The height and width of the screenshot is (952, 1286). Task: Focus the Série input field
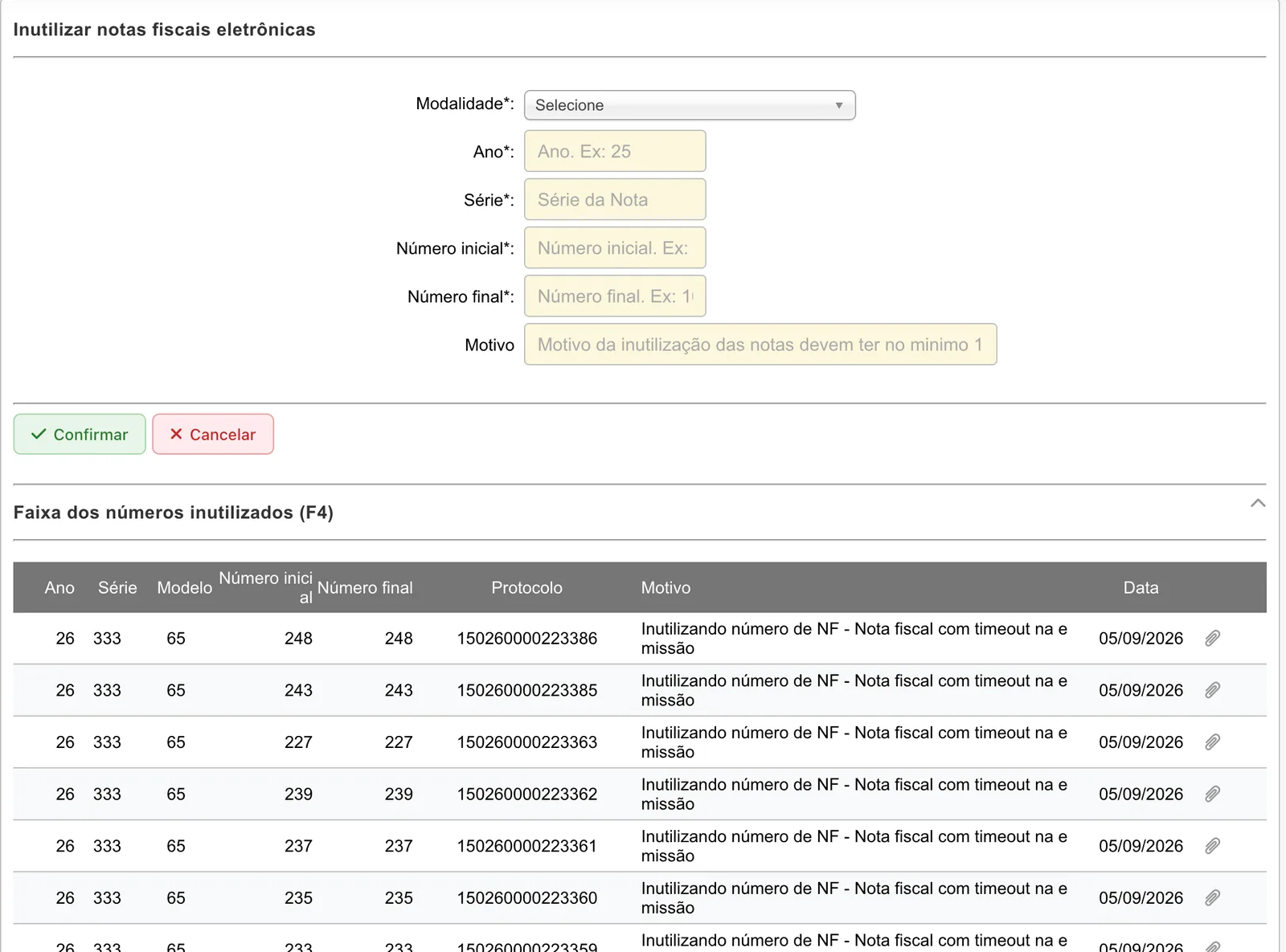615,199
